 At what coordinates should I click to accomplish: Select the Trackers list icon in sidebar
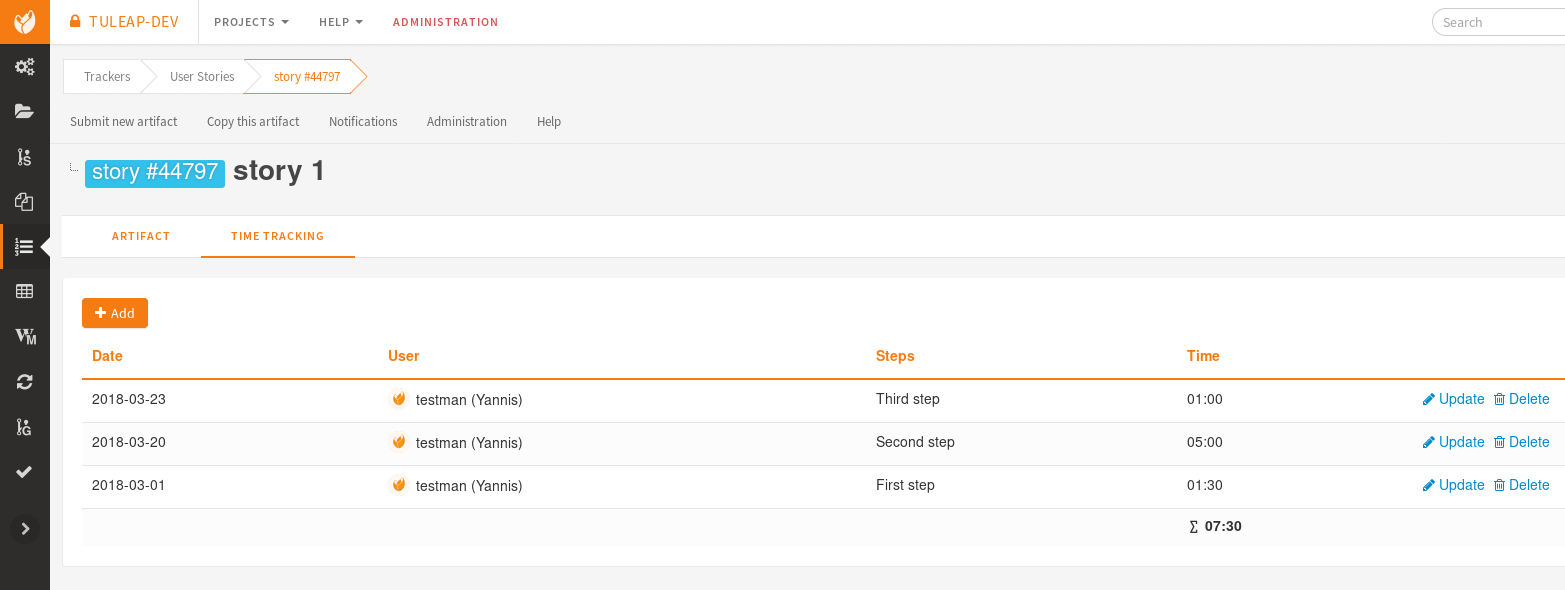[25, 246]
